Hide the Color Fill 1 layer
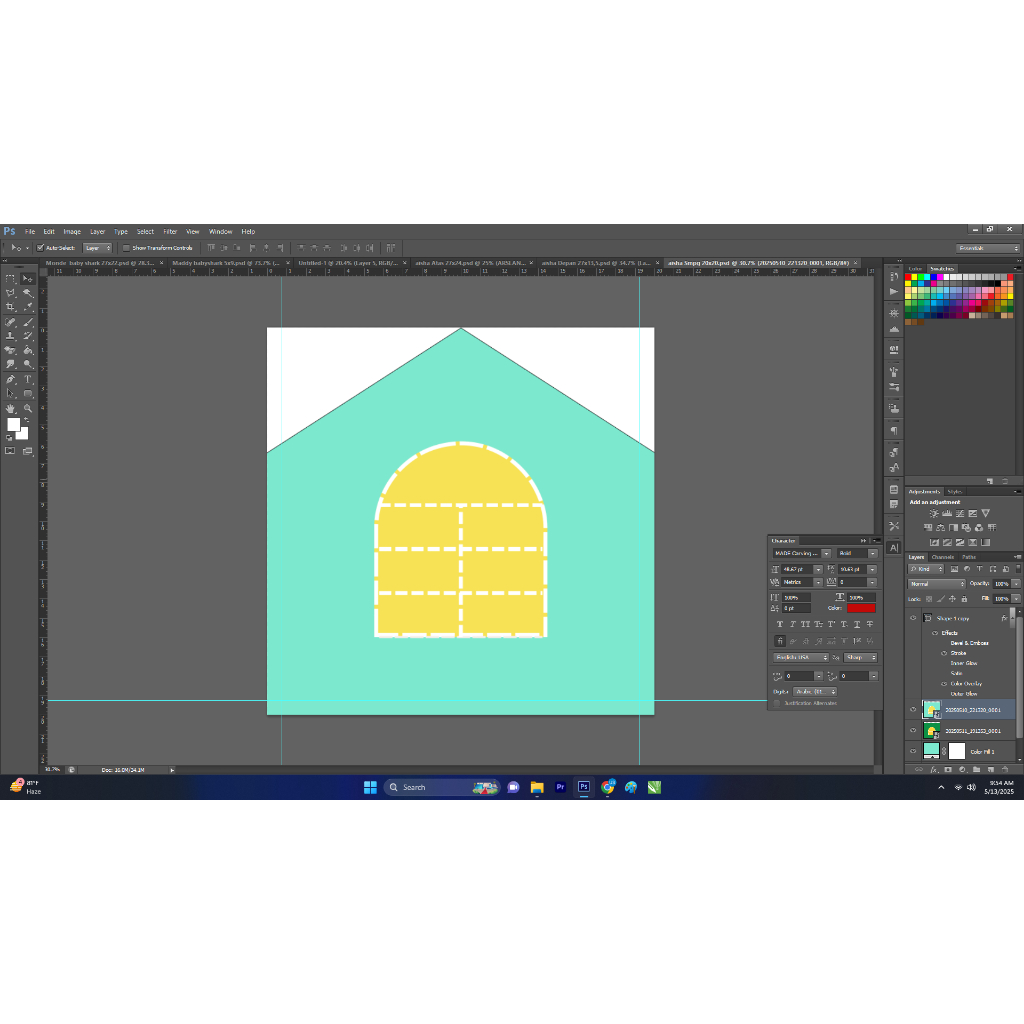 click(913, 751)
